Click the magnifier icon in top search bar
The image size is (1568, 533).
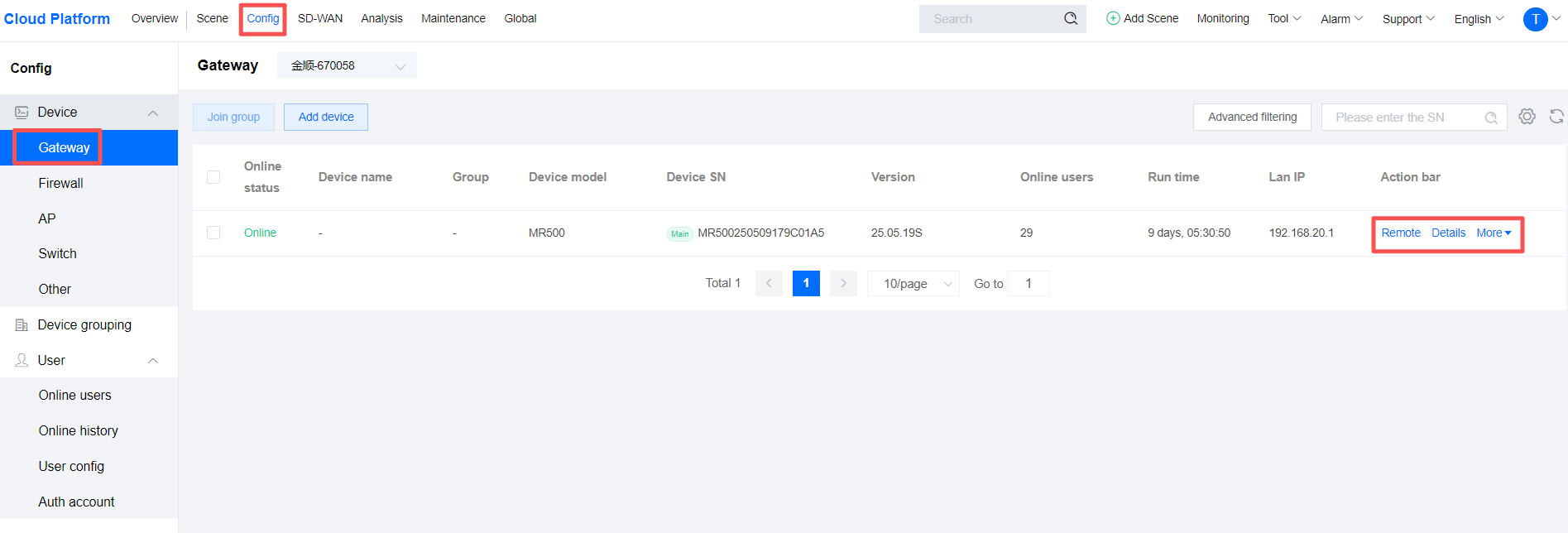[x=1070, y=18]
